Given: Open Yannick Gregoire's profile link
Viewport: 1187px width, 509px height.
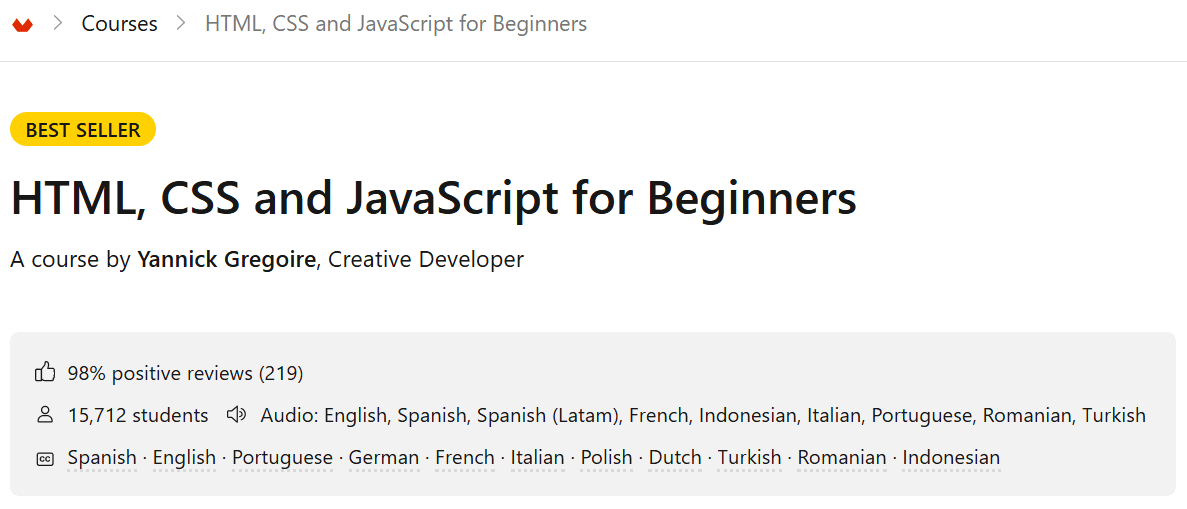Looking at the screenshot, I should point(226,260).
